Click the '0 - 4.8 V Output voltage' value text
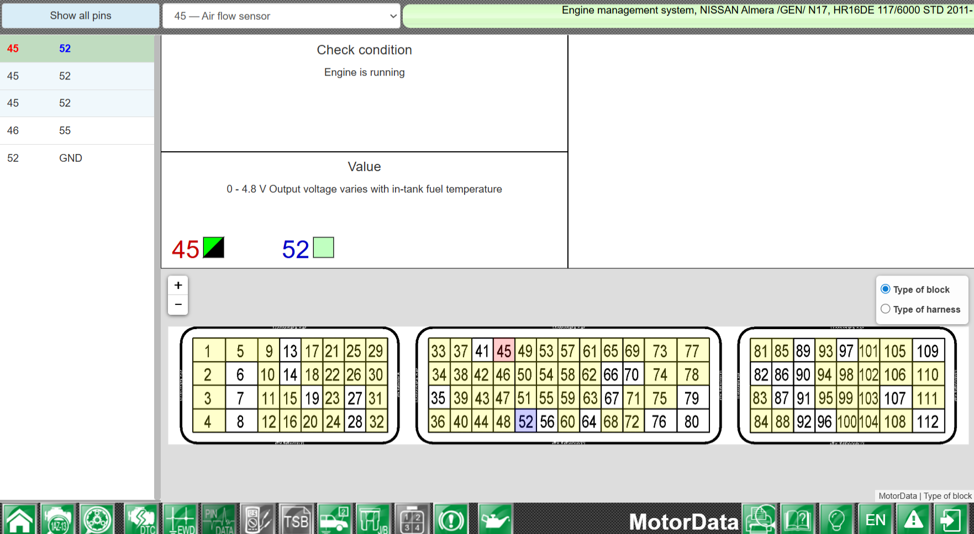This screenshot has width=974, height=534. (365, 189)
